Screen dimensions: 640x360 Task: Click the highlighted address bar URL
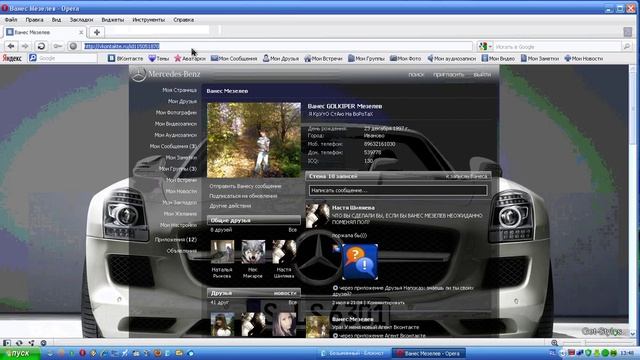click(122, 46)
